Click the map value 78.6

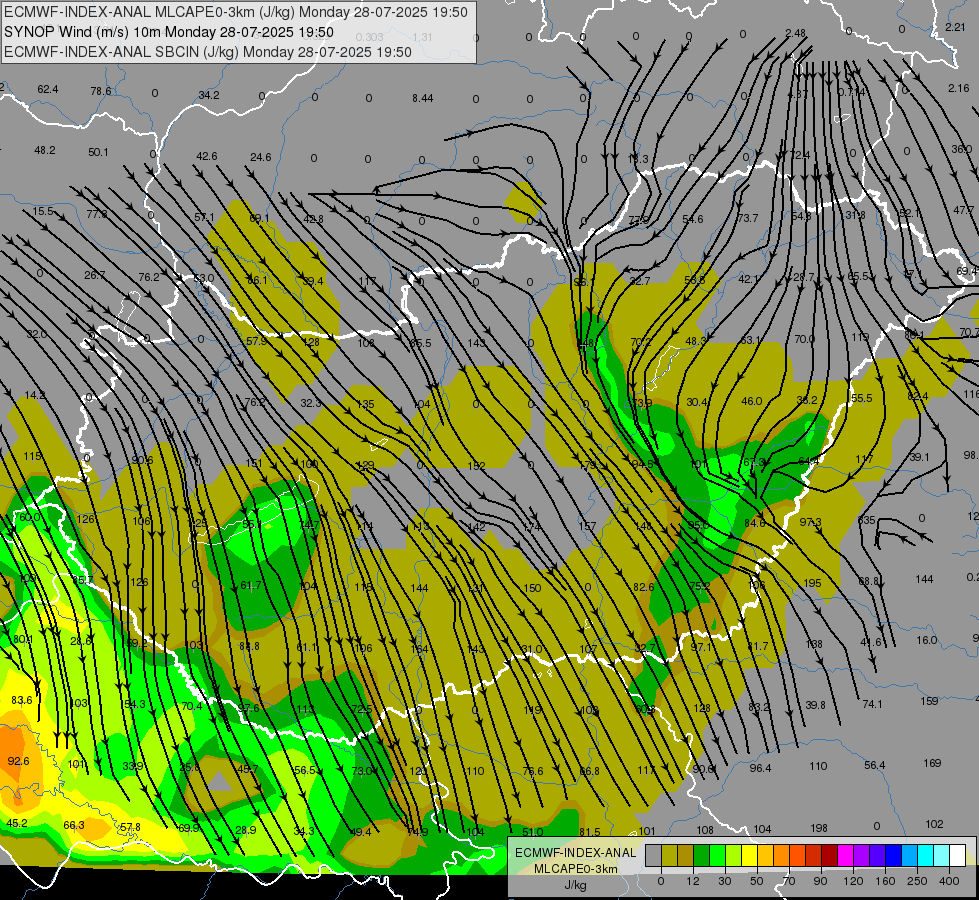point(101,91)
